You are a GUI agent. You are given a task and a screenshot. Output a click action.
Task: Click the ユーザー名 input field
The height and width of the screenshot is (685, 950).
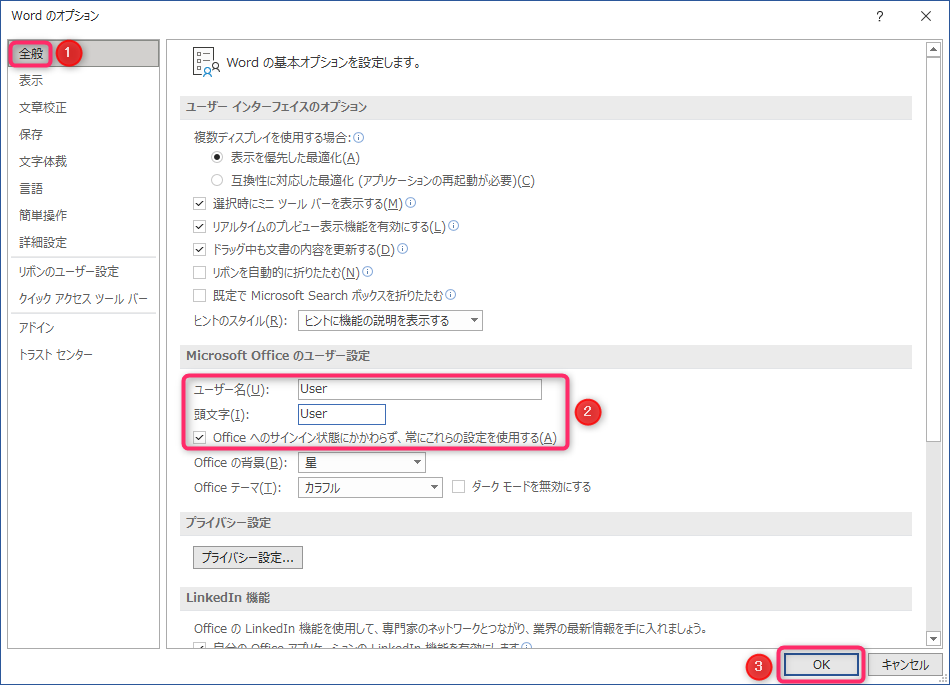420,389
